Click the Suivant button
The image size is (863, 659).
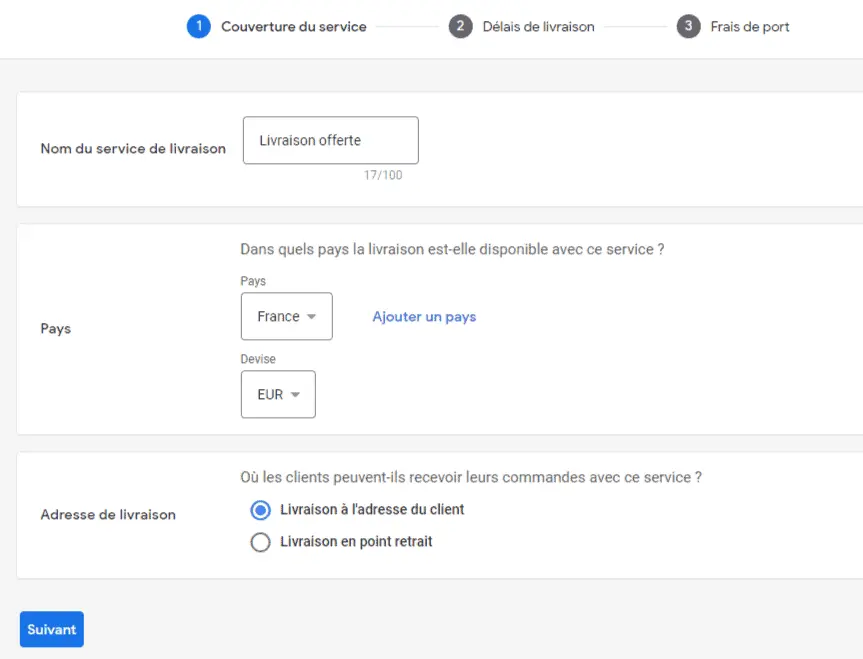coord(52,629)
